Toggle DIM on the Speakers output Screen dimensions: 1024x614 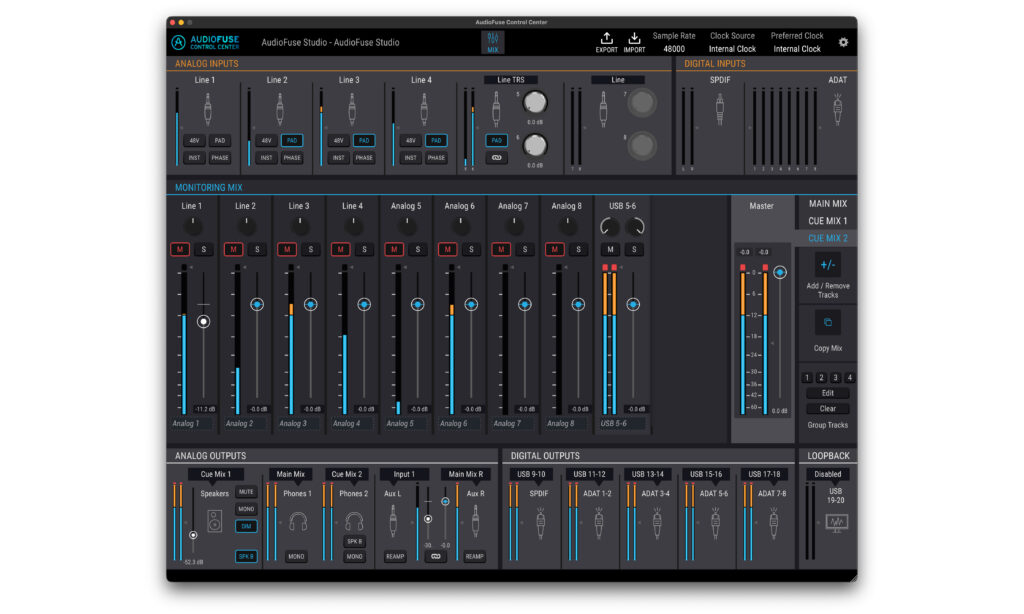click(246, 526)
